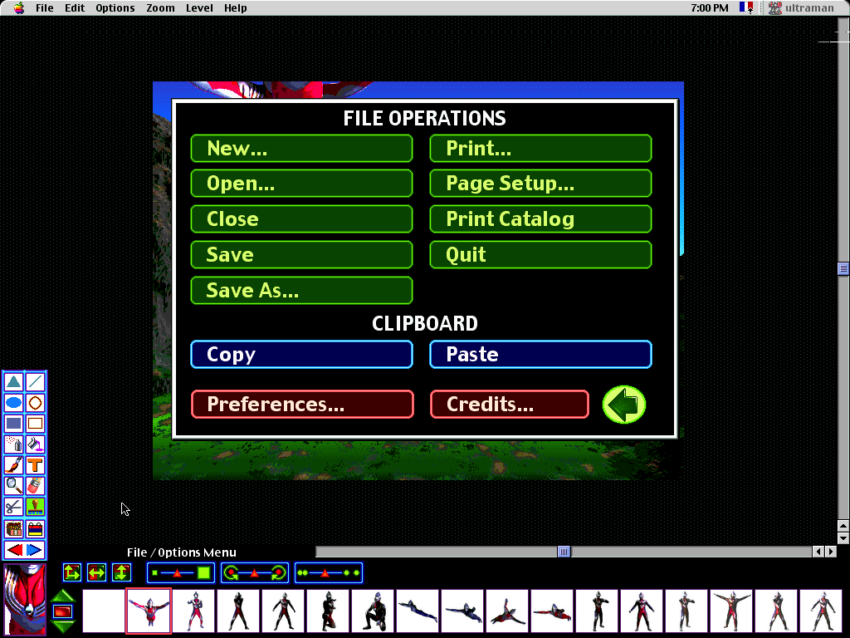This screenshot has height=638, width=850.
Task: Select the flying Ultraman stamp with red border
Action: click(x=149, y=611)
